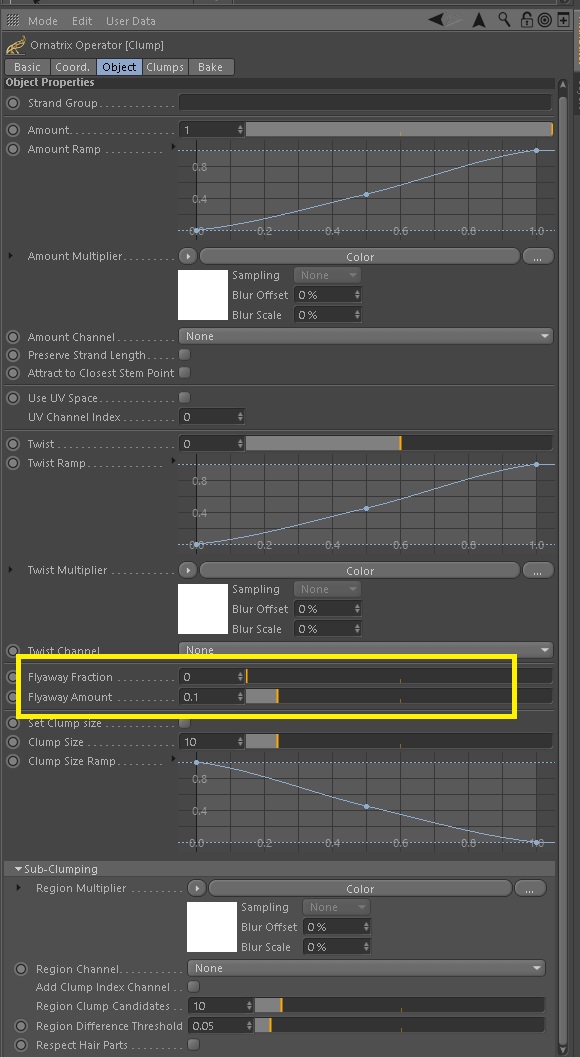Enable Respect Hair Parts checkbox
Image resolution: width=580 pixels, height=1057 pixels.
pyautogui.click(x=194, y=1045)
